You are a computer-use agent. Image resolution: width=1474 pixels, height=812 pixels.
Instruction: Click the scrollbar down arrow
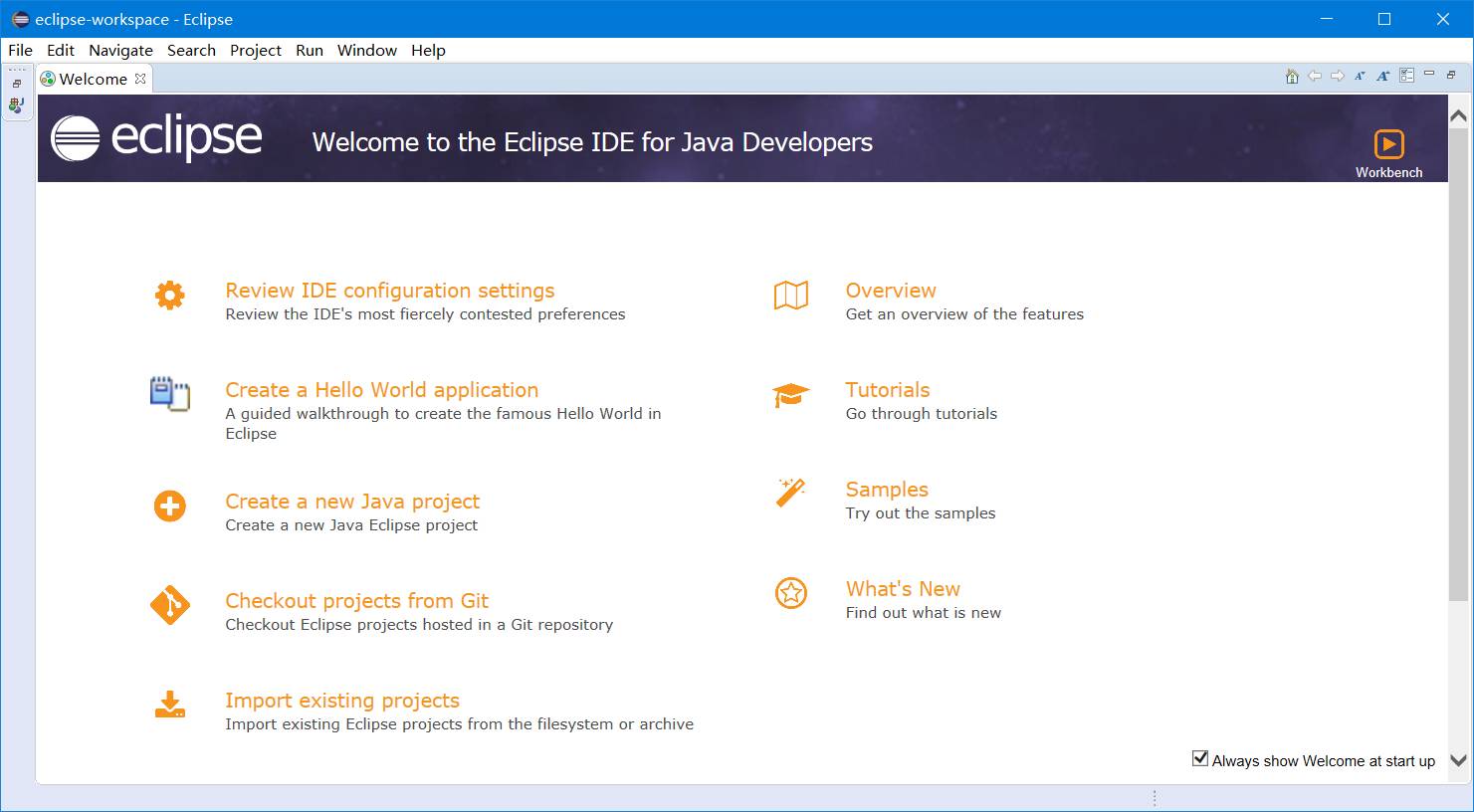click(x=1459, y=761)
